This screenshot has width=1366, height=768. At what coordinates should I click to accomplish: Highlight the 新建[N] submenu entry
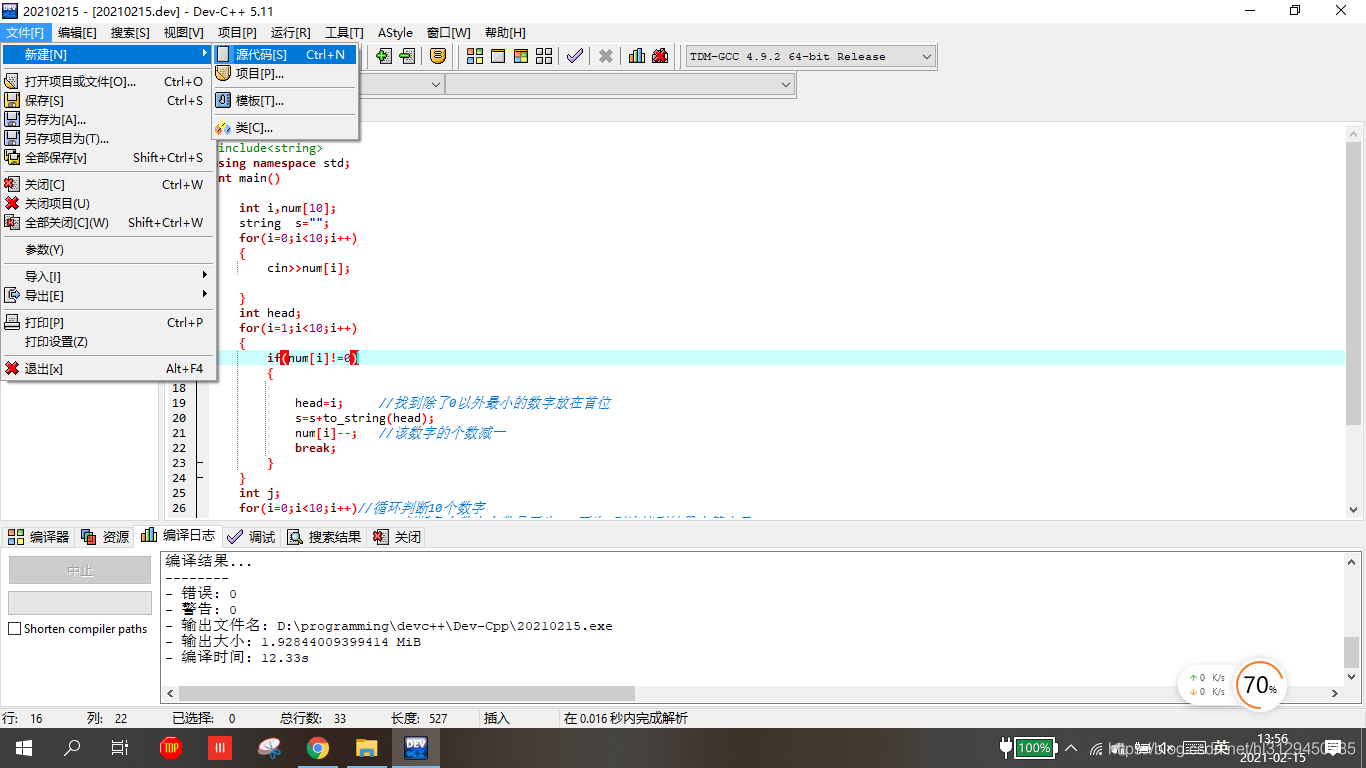(107, 54)
